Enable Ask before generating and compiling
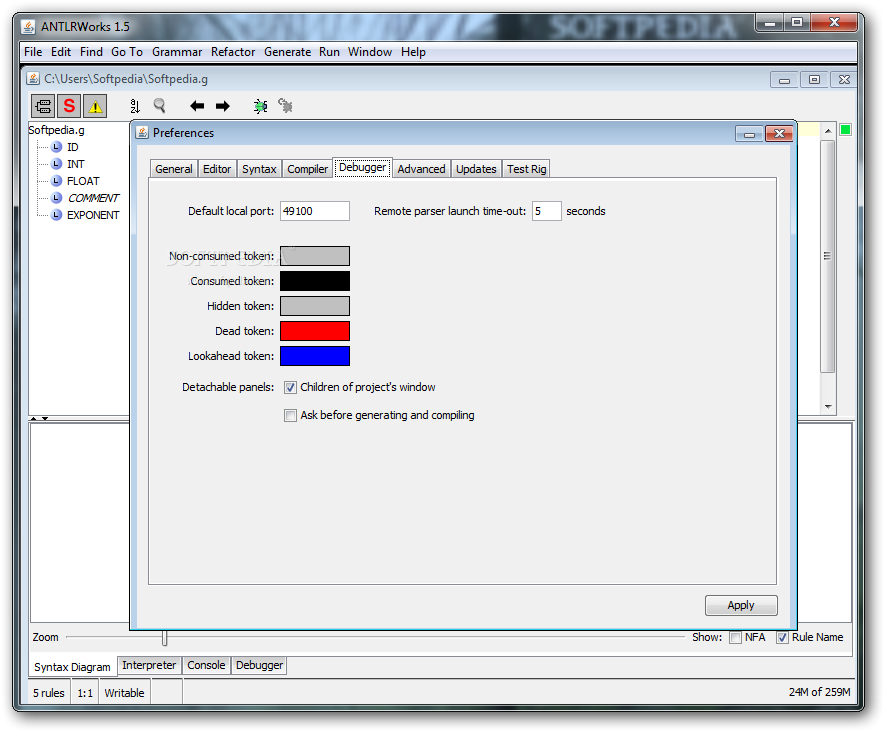 pyautogui.click(x=290, y=415)
